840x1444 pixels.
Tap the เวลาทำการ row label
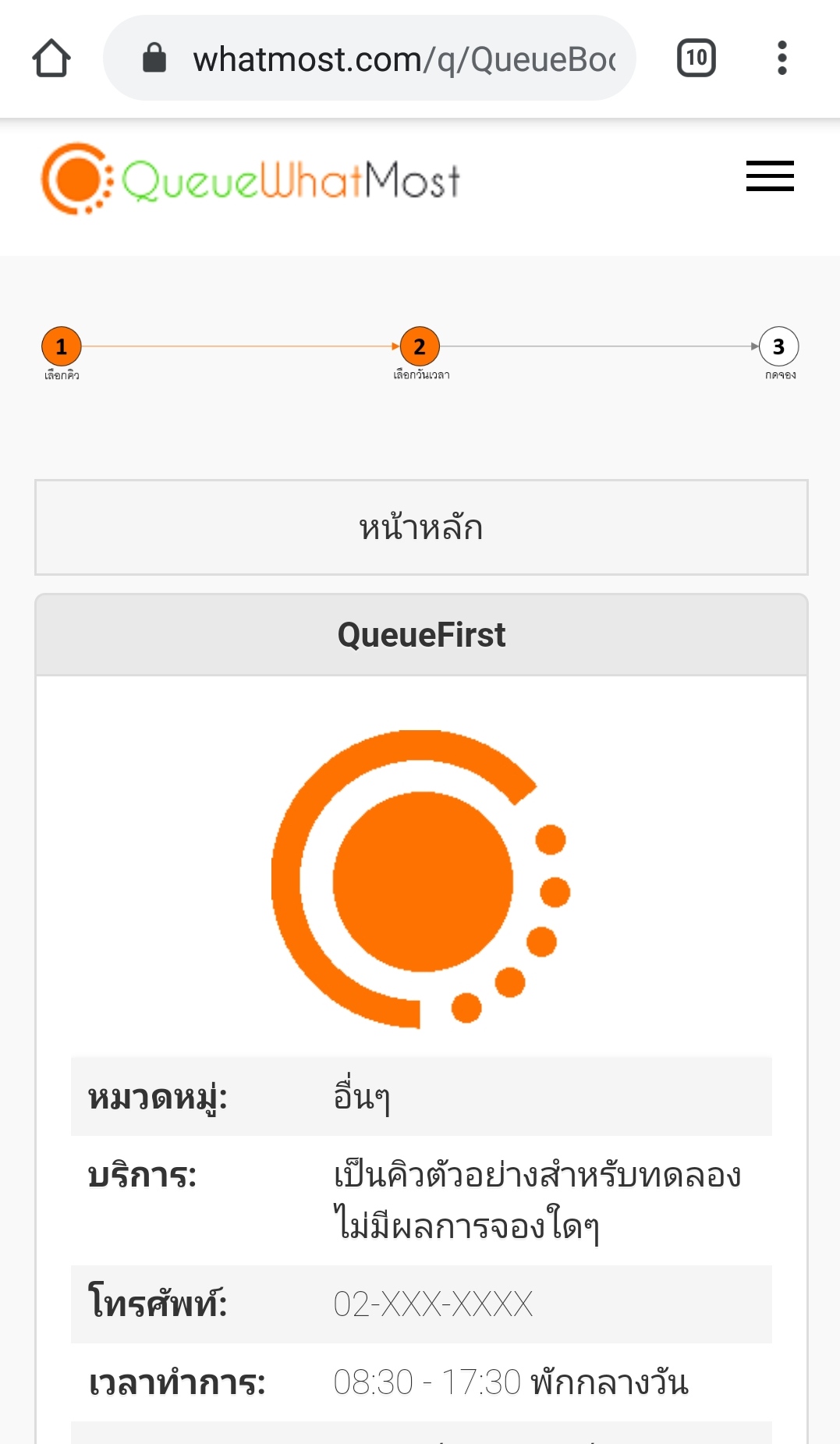177,1382
